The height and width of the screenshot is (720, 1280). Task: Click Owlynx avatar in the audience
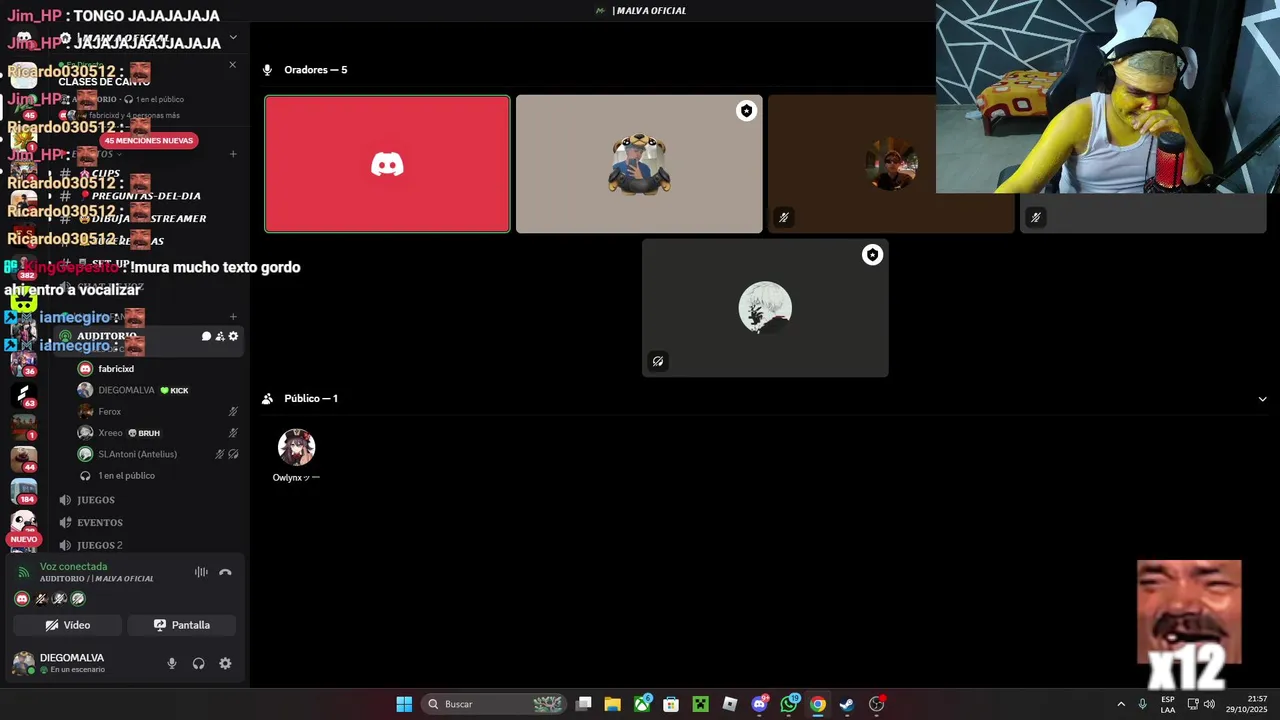296,447
